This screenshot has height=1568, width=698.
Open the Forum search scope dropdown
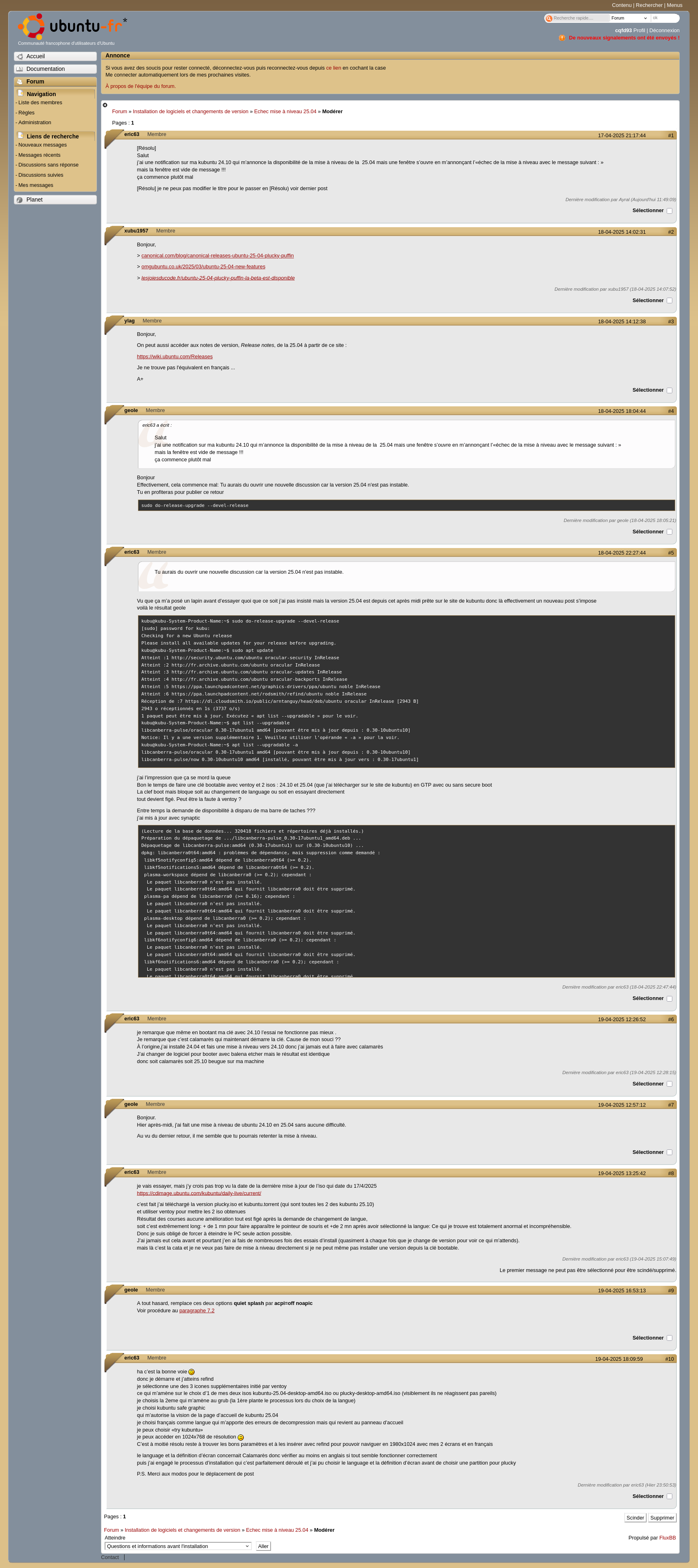629,18
